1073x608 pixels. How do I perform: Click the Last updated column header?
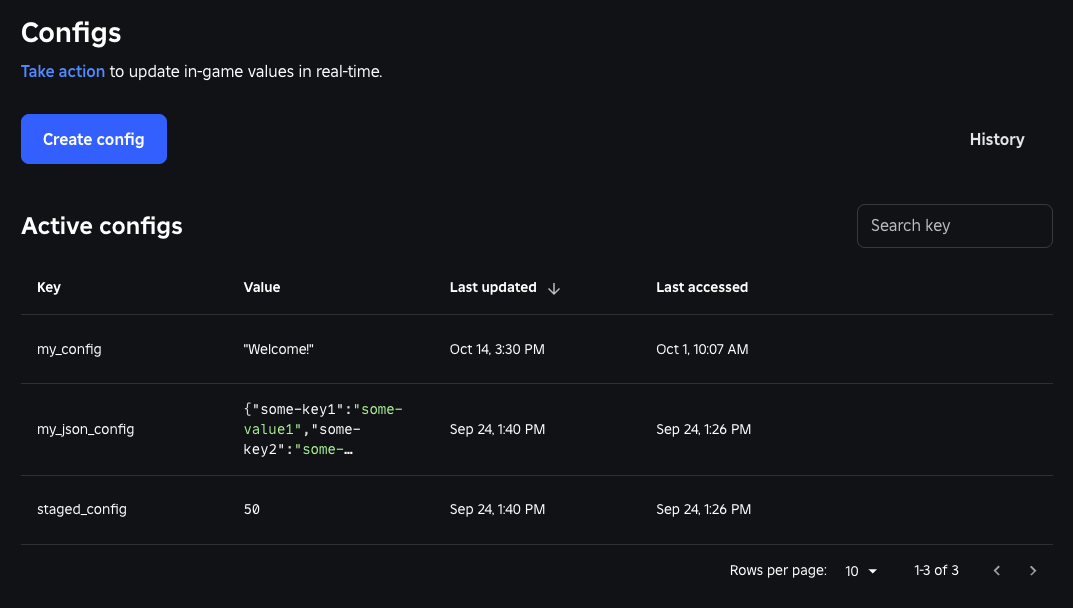coord(493,288)
